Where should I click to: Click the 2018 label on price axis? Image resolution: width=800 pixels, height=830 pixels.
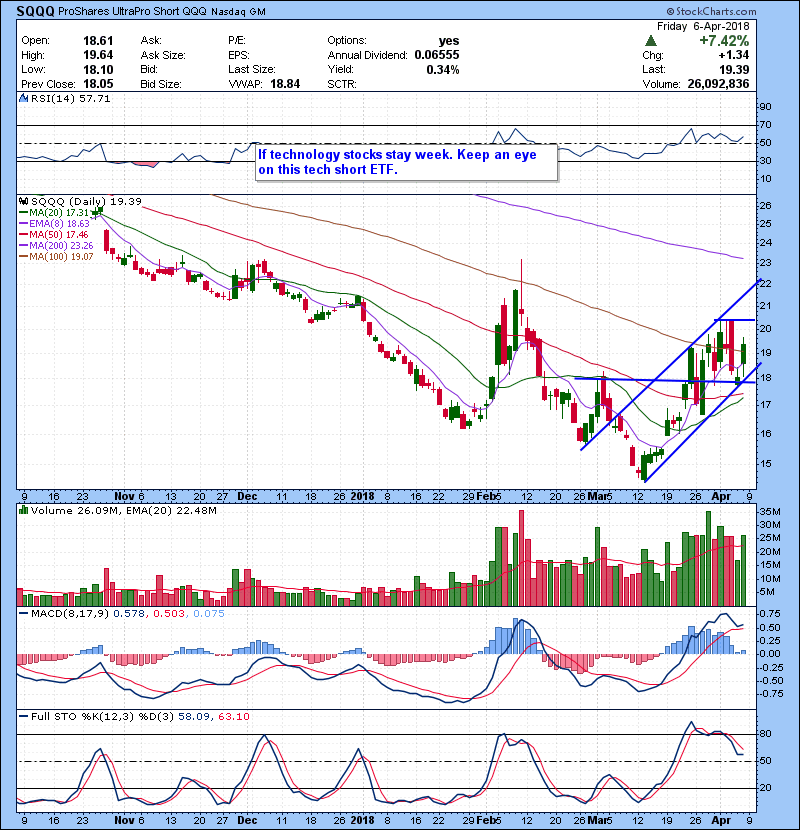pyautogui.click(x=363, y=494)
